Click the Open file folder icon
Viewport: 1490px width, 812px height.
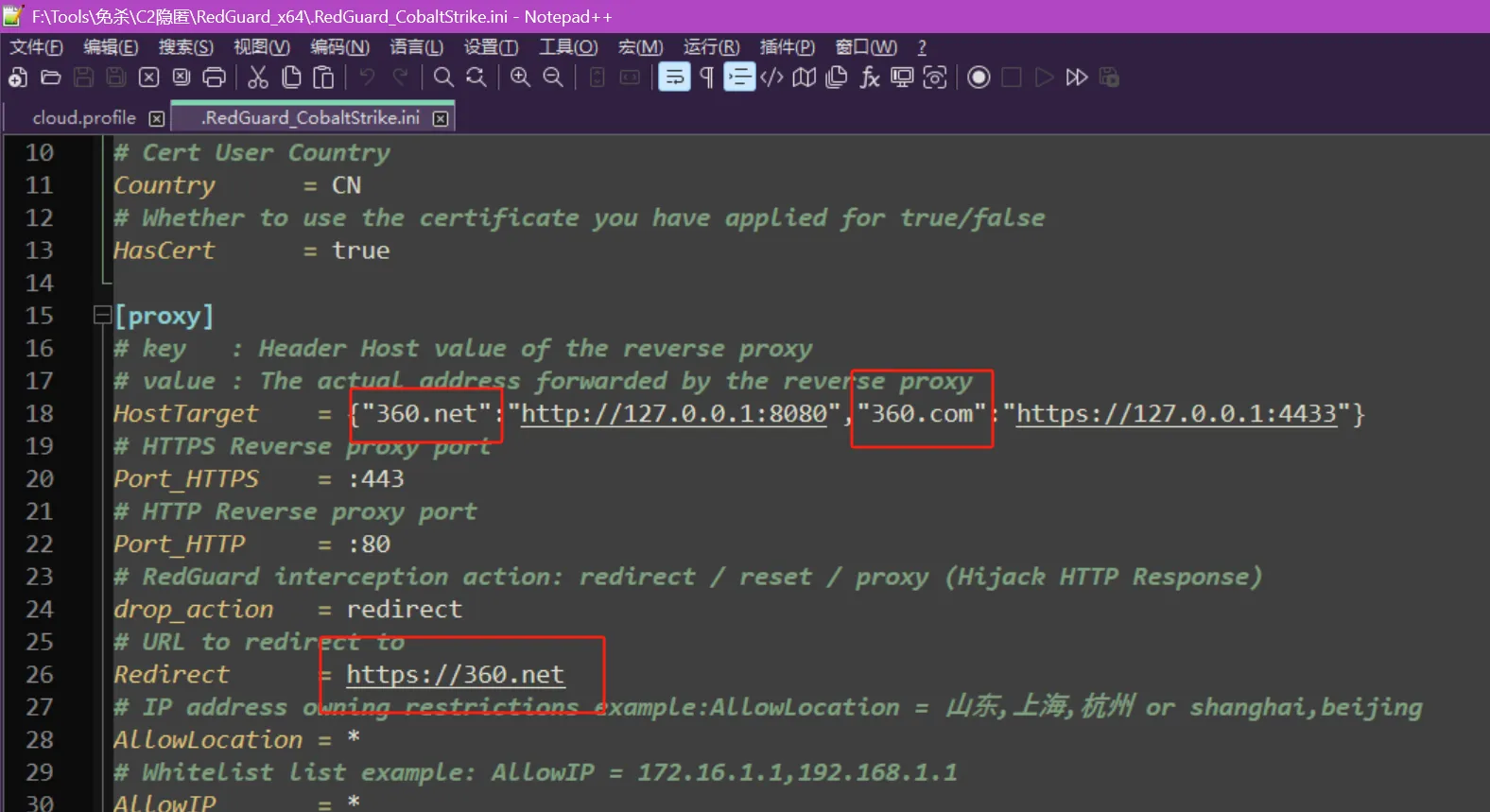tap(51, 78)
